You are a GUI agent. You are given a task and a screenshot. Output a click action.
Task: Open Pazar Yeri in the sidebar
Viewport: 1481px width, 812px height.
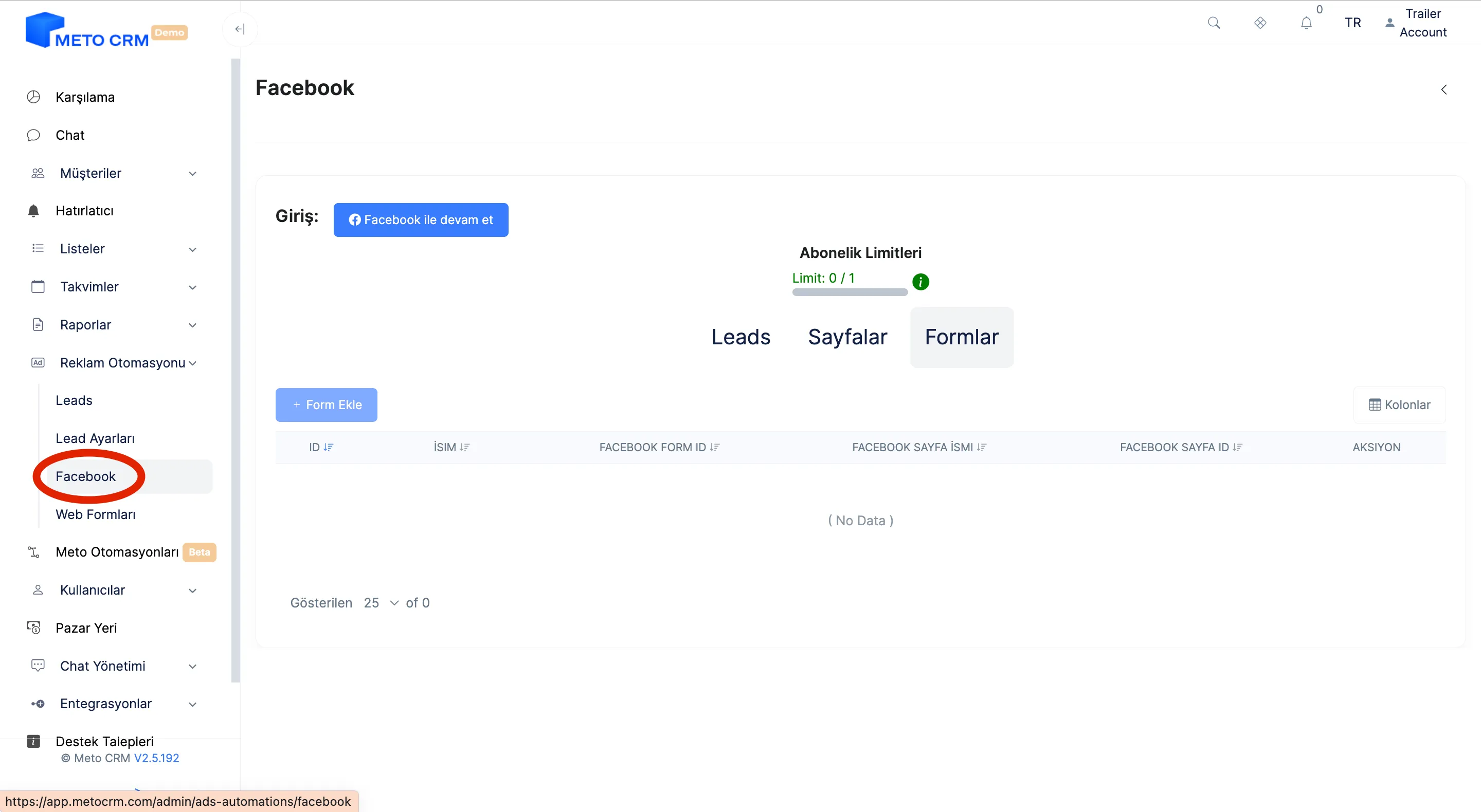[x=86, y=628]
